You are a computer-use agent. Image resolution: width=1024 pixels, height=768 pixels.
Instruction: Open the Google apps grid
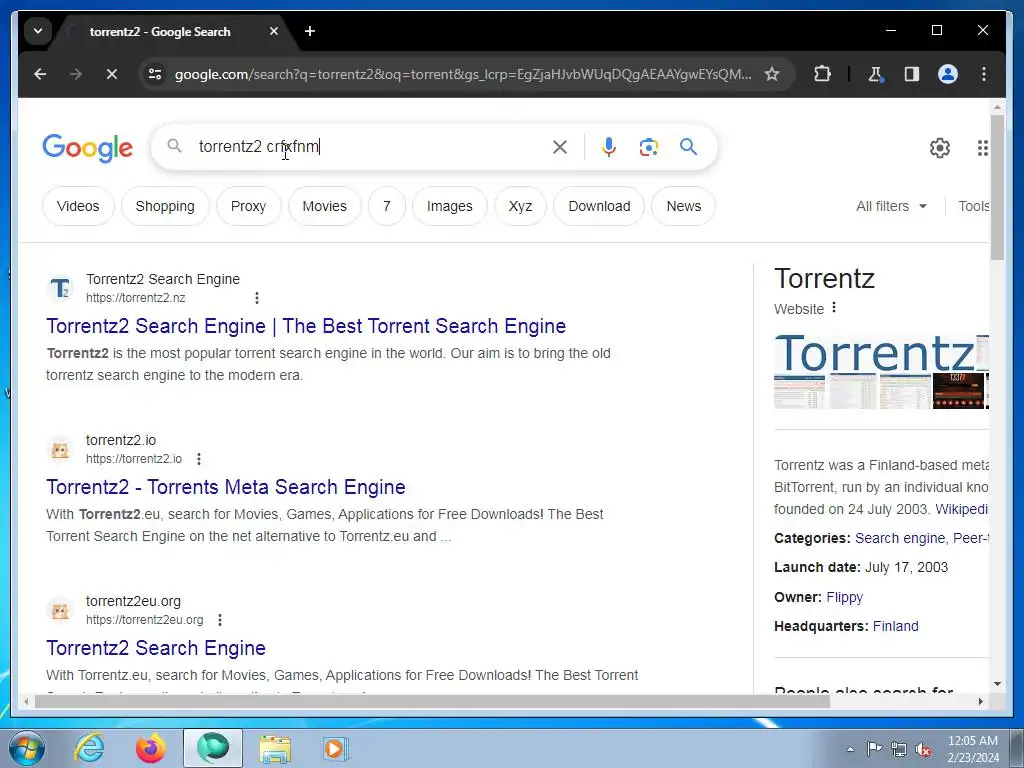click(x=982, y=148)
